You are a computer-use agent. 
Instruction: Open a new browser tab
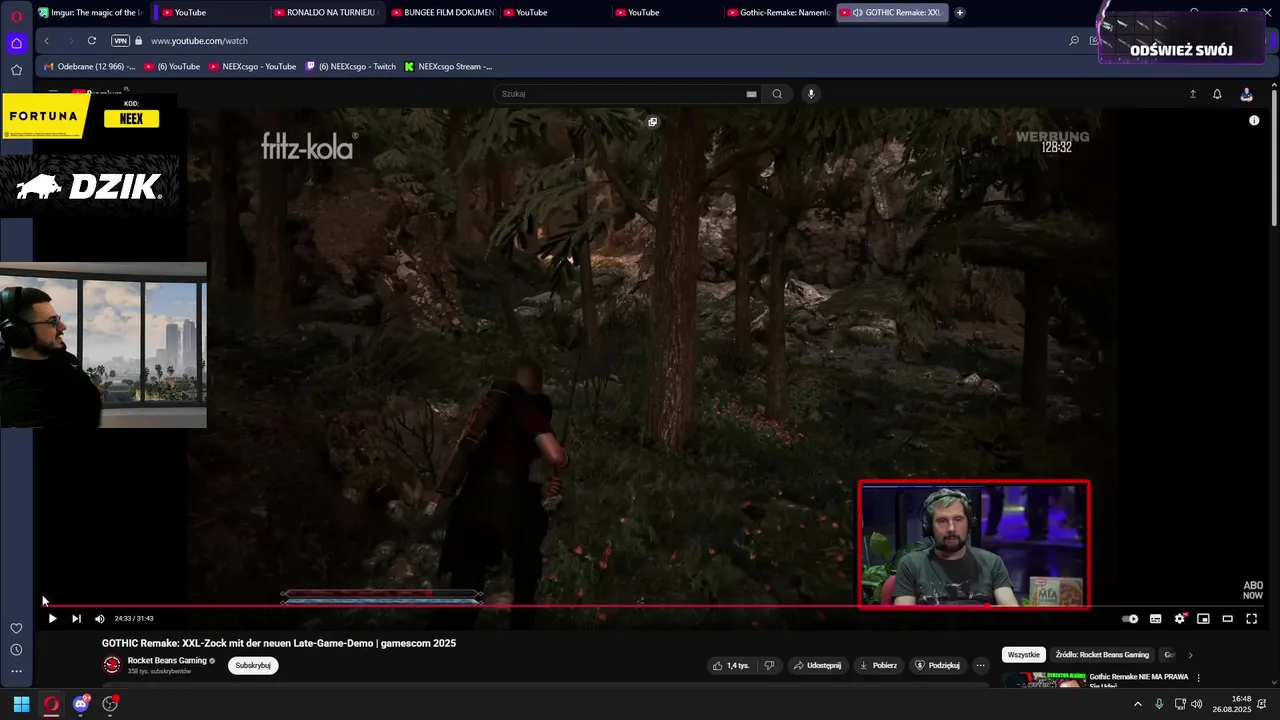click(960, 13)
